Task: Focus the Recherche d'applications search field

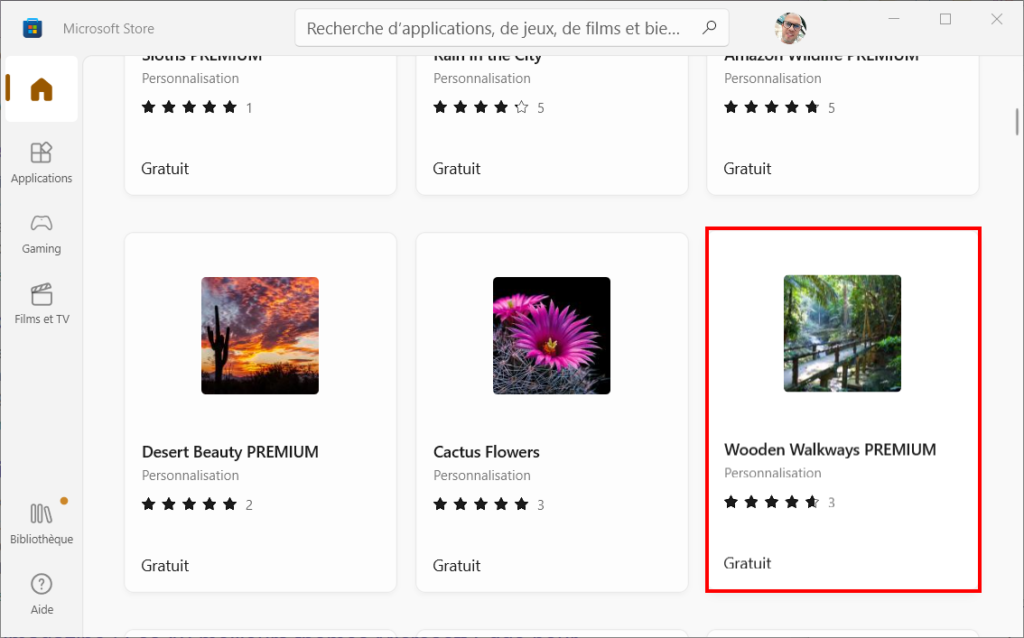Action: click(x=511, y=28)
